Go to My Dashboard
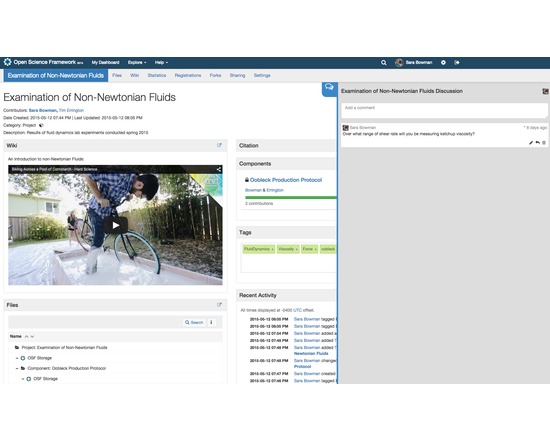Viewport: 550px width, 440px height. (105, 62)
